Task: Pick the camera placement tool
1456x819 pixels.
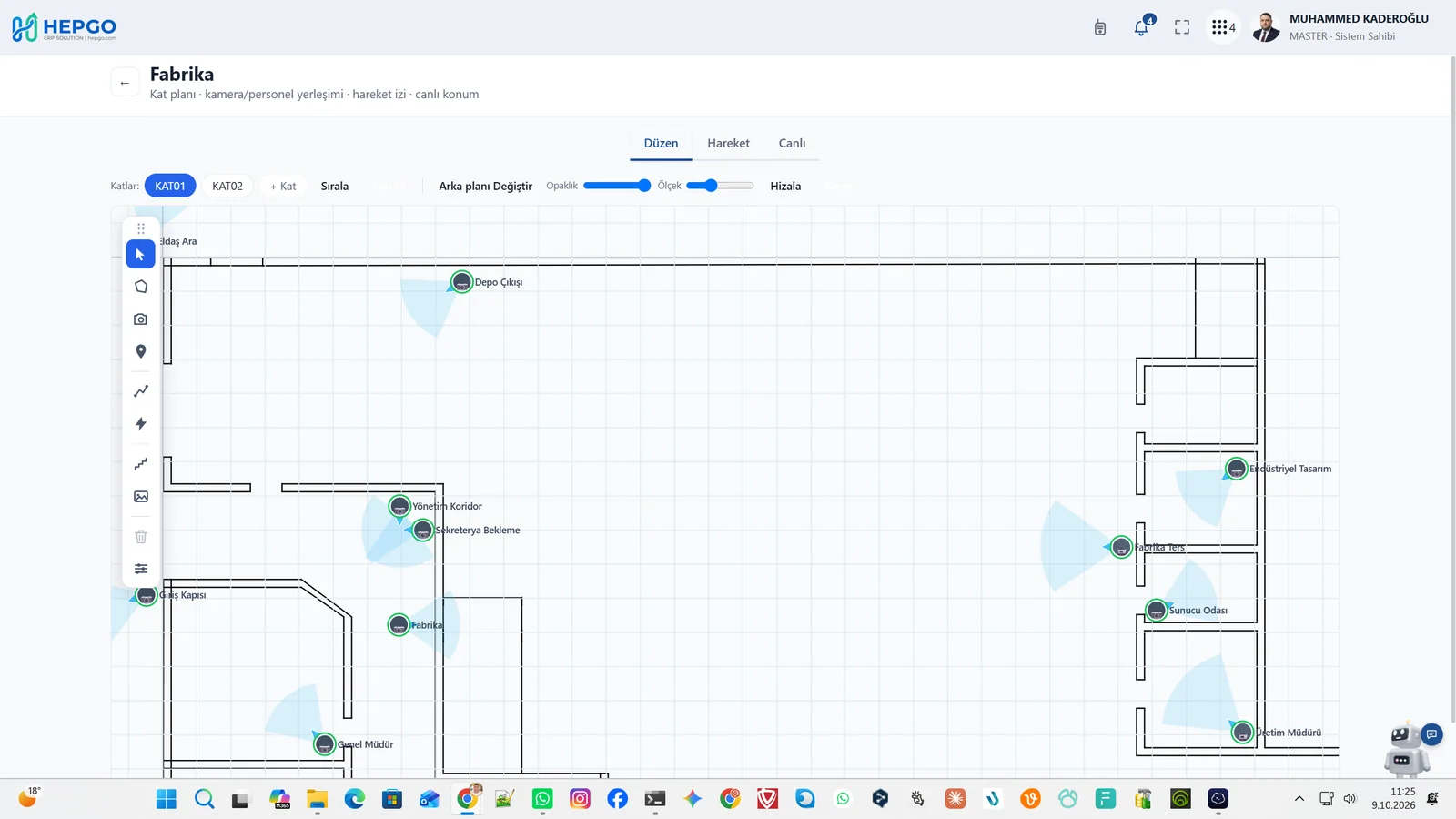Action: click(140, 319)
